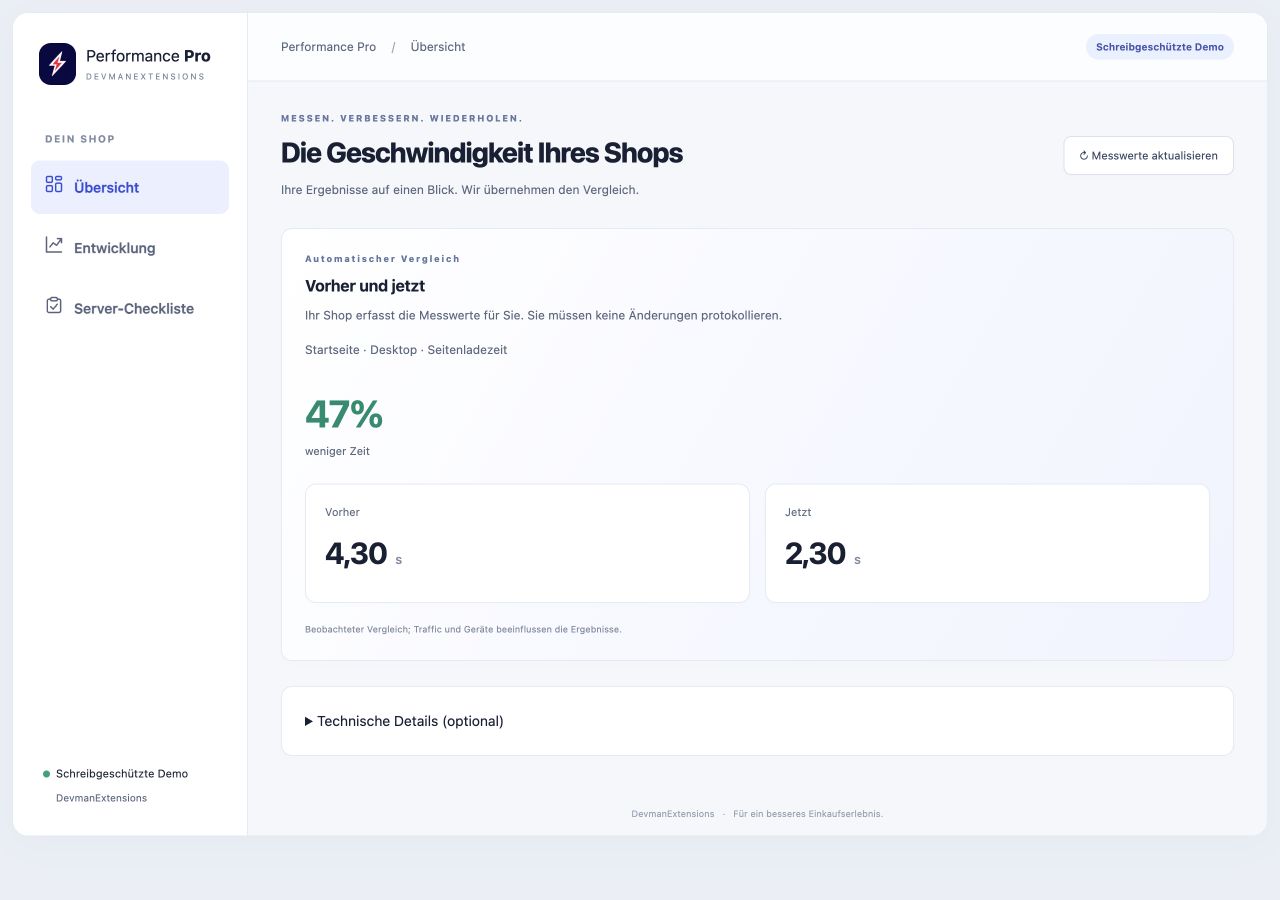The width and height of the screenshot is (1280, 900).
Task: Click the Übersicht grid icon in sidebar
Action: [x=54, y=184]
